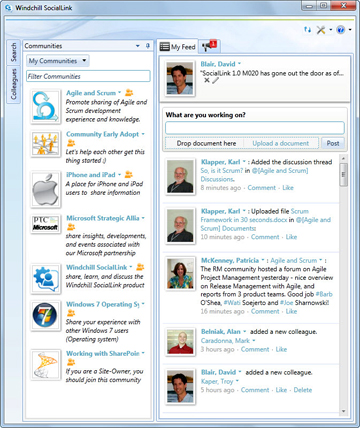Click members icon under Working with SharePoint

point(71,362)
